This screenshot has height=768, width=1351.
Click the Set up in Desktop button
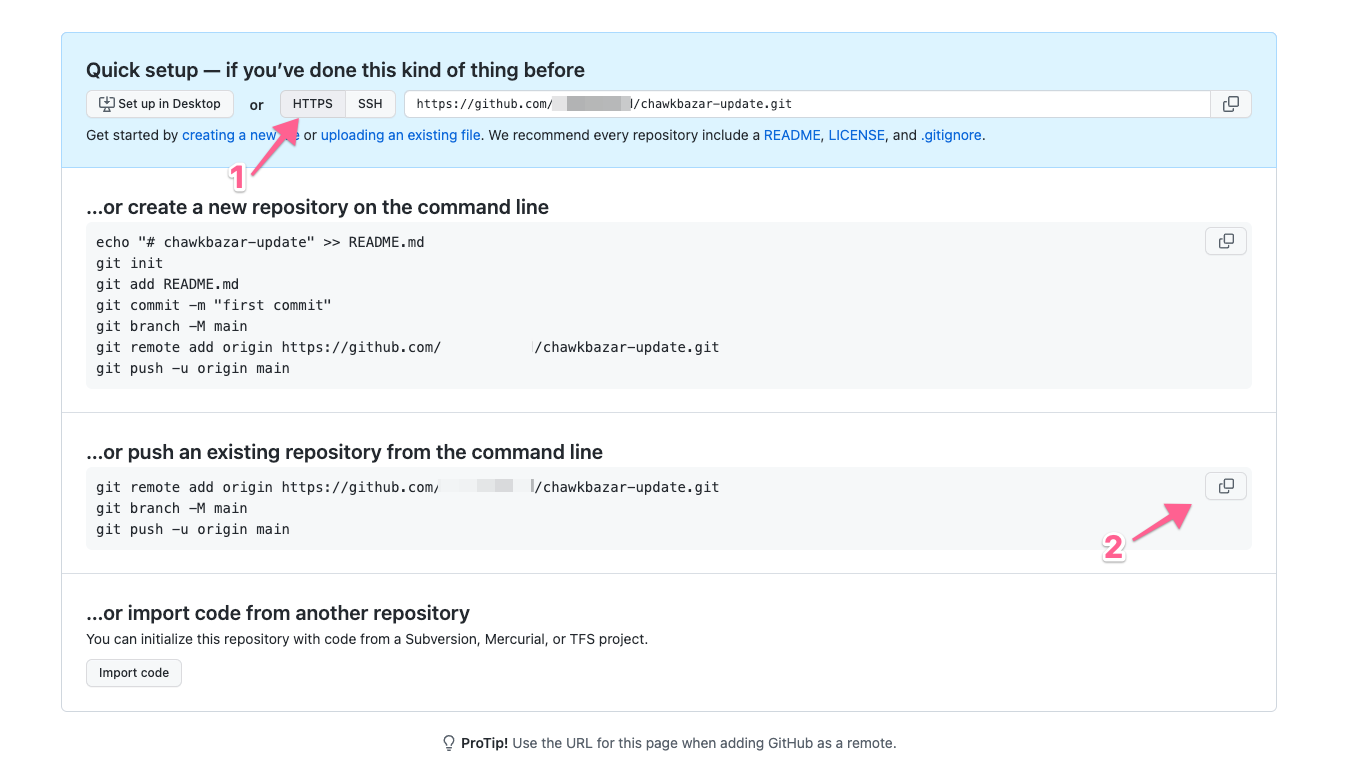159,103
